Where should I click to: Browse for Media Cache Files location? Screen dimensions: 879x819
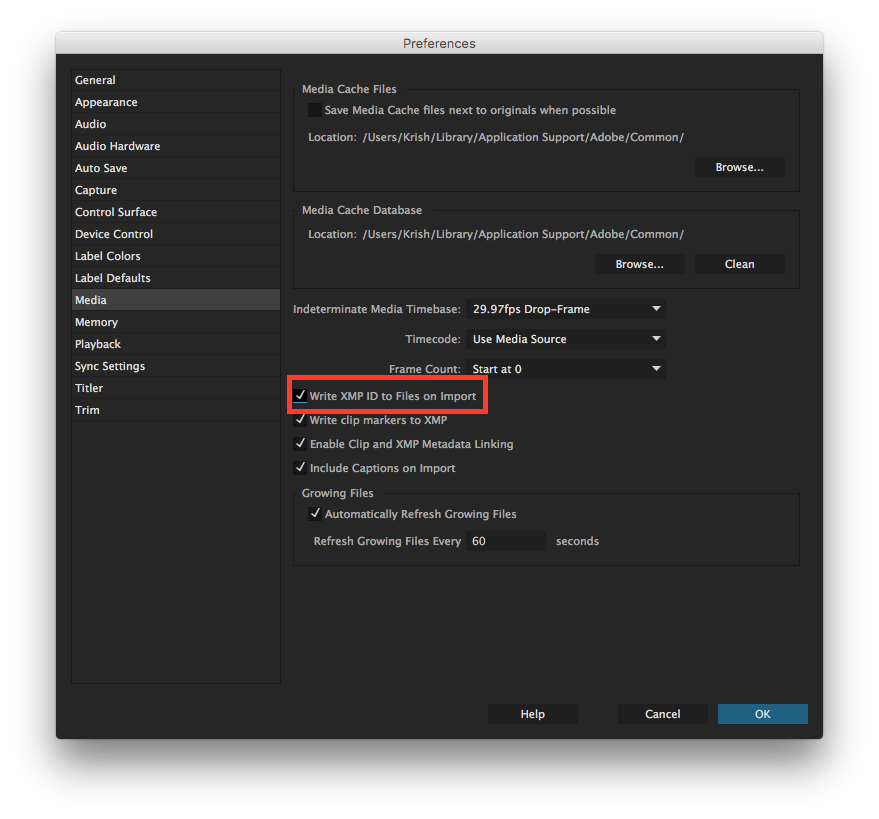click(x=739, y=167)
